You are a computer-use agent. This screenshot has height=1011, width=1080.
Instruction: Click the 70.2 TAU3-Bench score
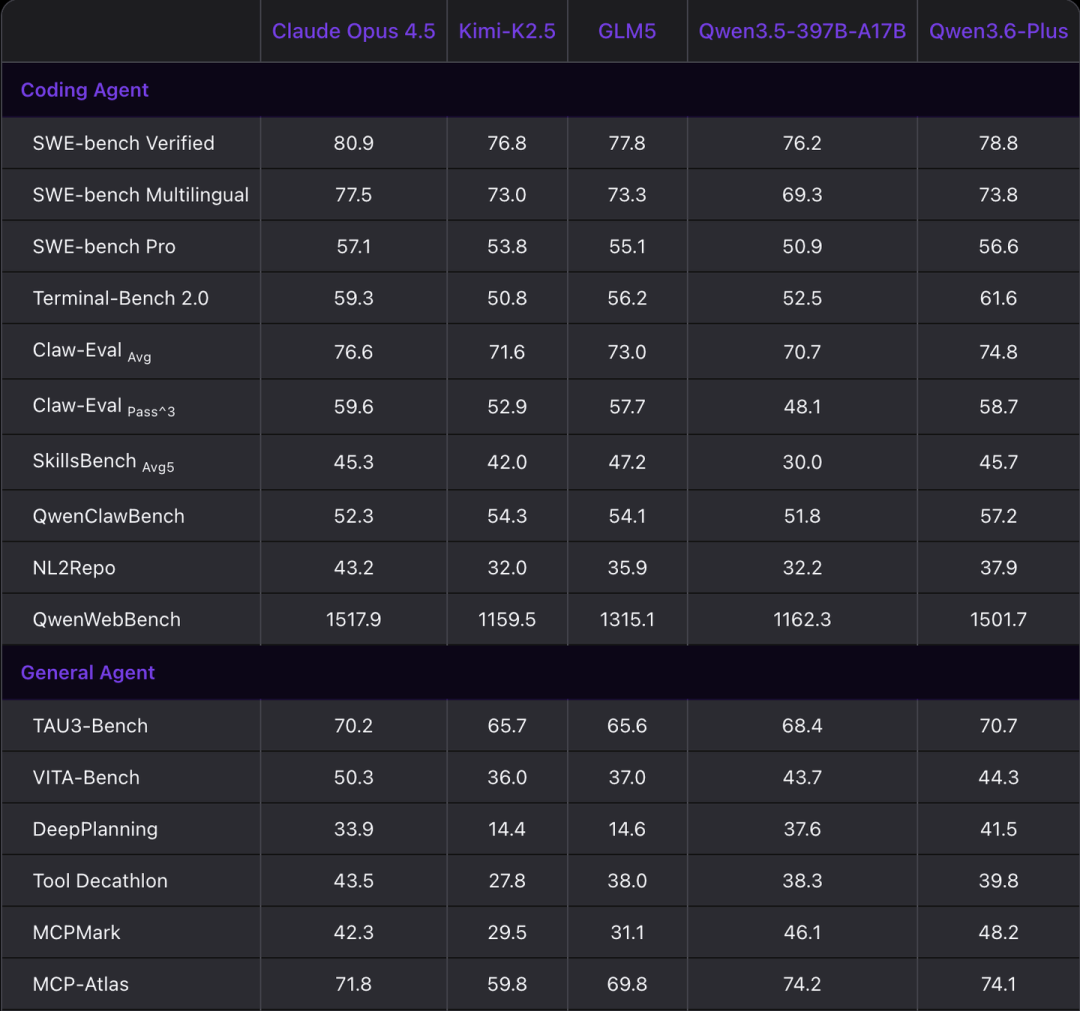(353, 726)
